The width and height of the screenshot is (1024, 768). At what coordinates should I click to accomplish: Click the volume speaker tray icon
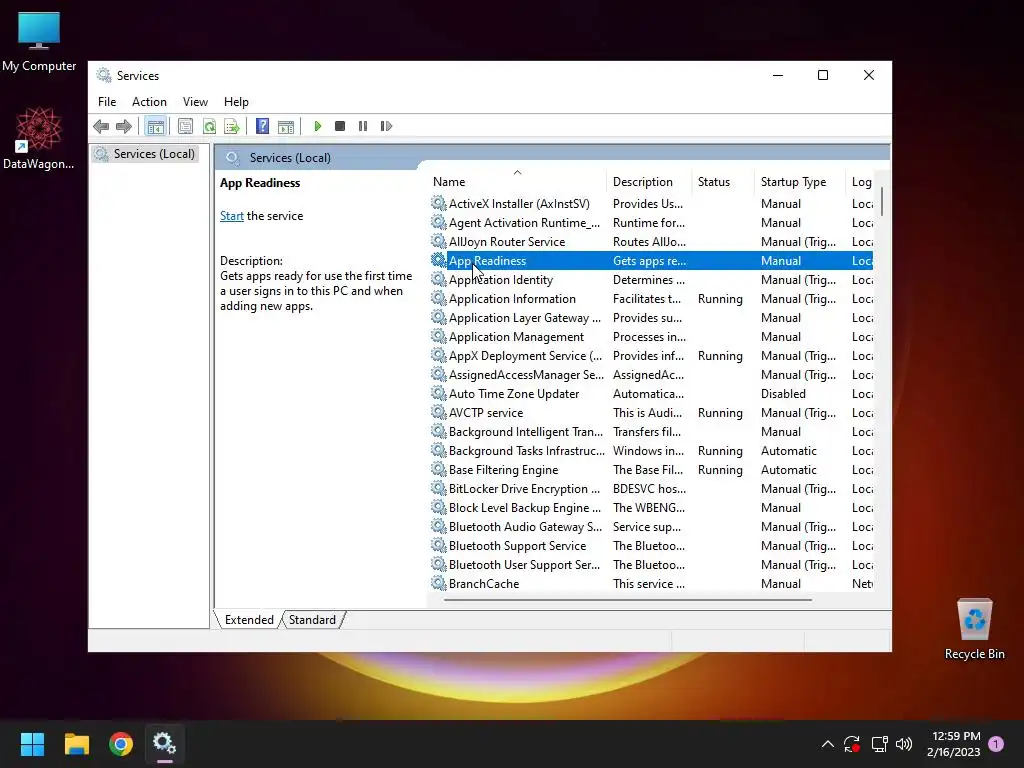click(904, 744)
